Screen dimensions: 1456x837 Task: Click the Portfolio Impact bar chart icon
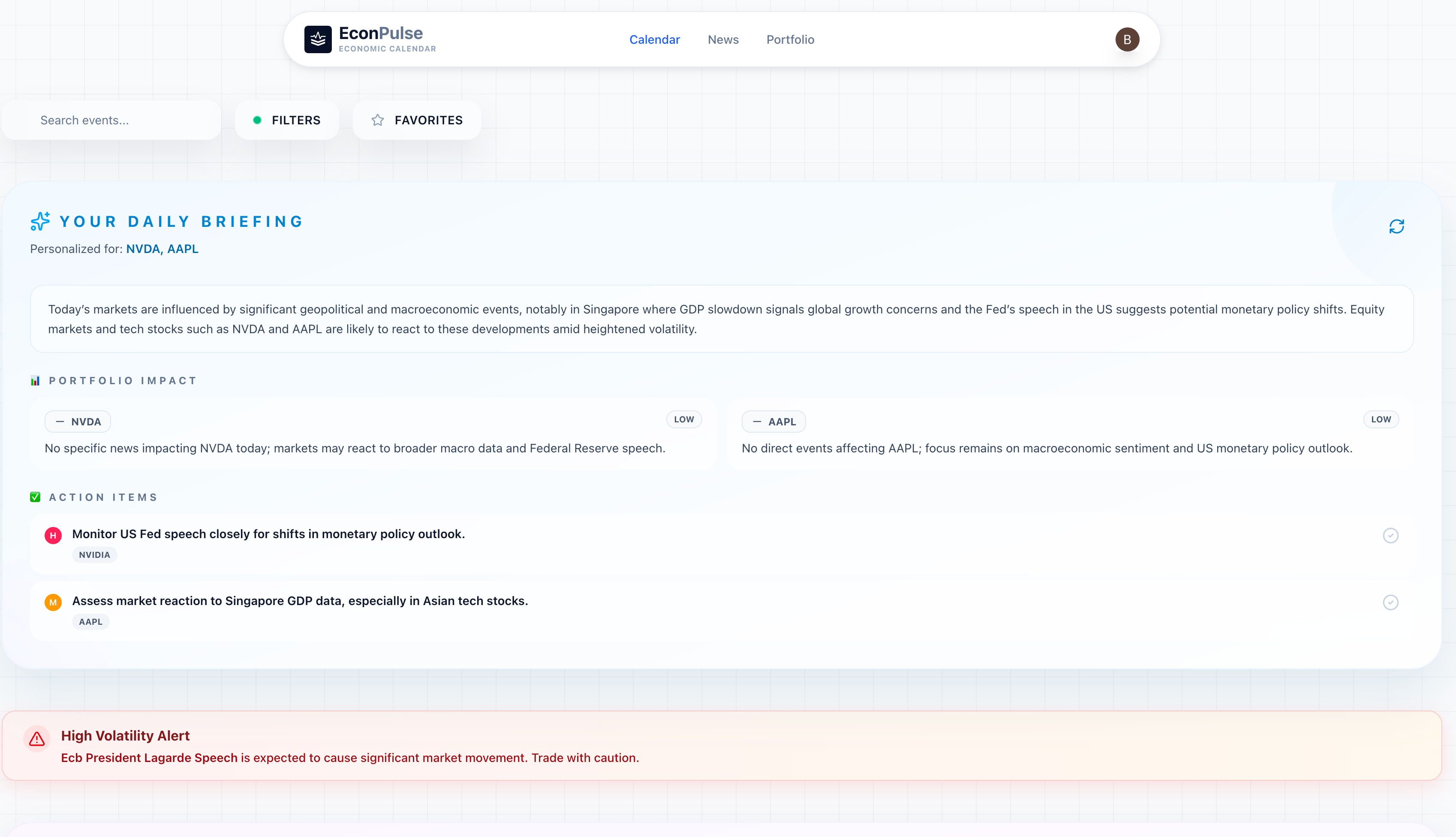click(35, 380)
